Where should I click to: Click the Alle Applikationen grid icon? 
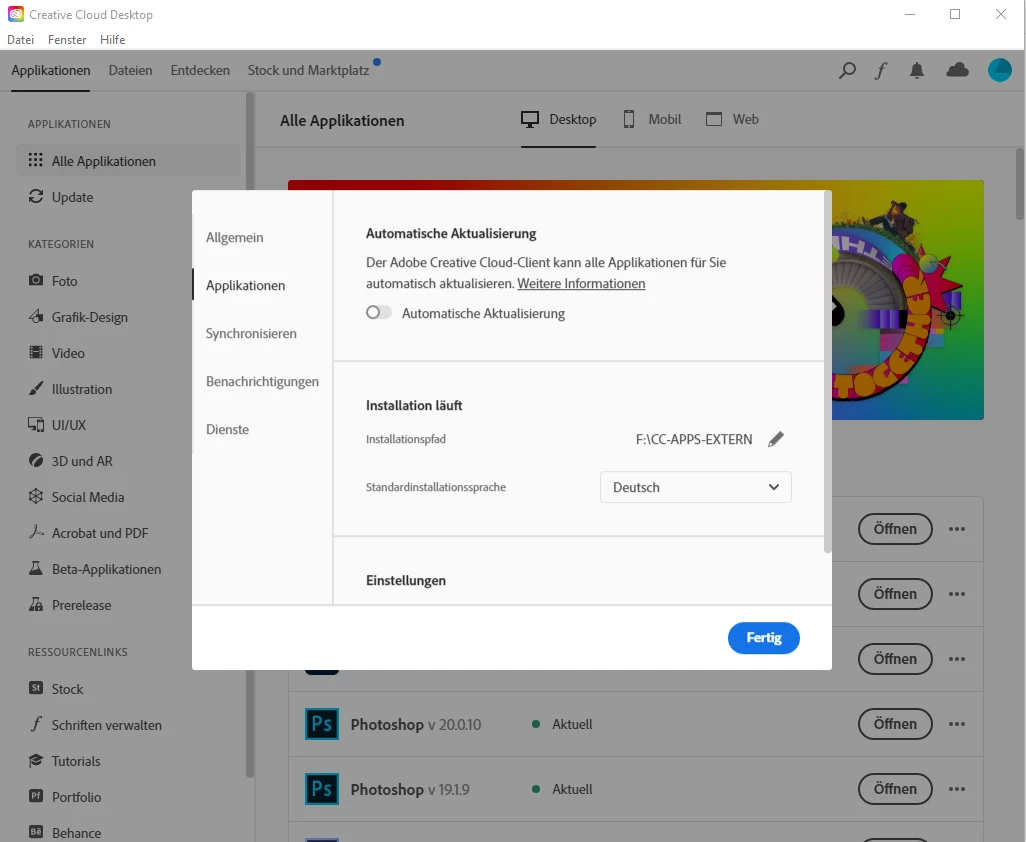pyautogui.click(x=36, y=160)
